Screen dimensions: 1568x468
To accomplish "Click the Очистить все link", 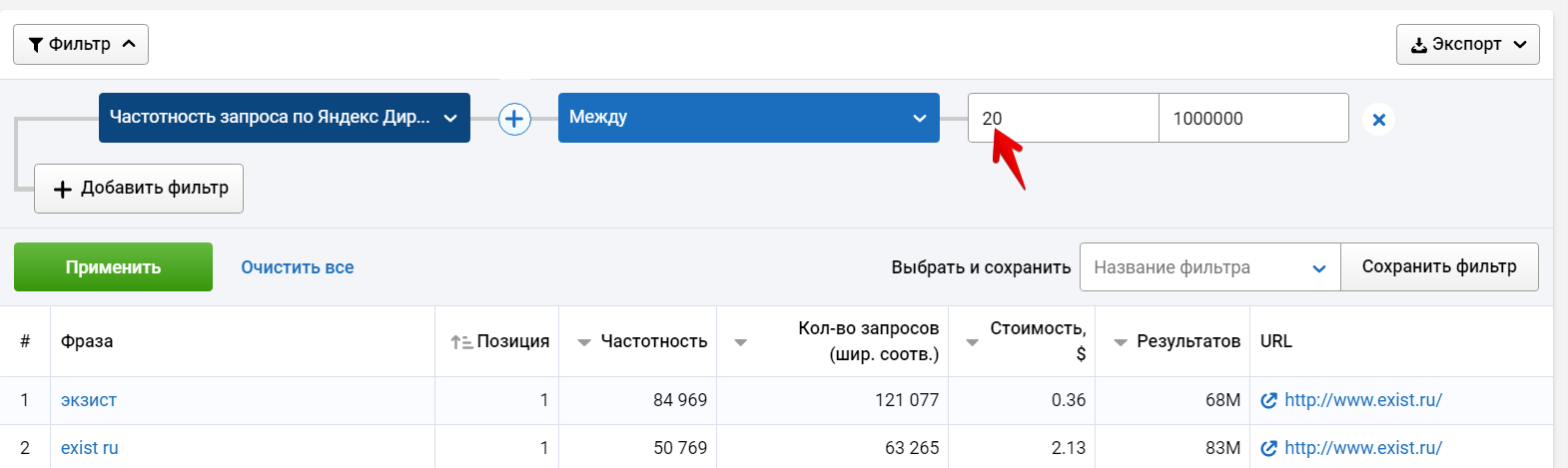I will point(298,267).
